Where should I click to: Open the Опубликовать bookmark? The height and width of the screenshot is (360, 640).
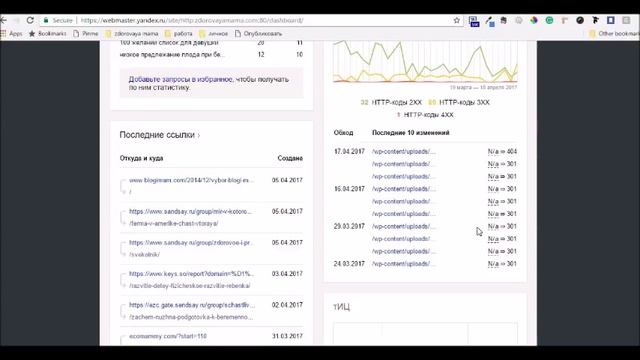tap(258, 34)
